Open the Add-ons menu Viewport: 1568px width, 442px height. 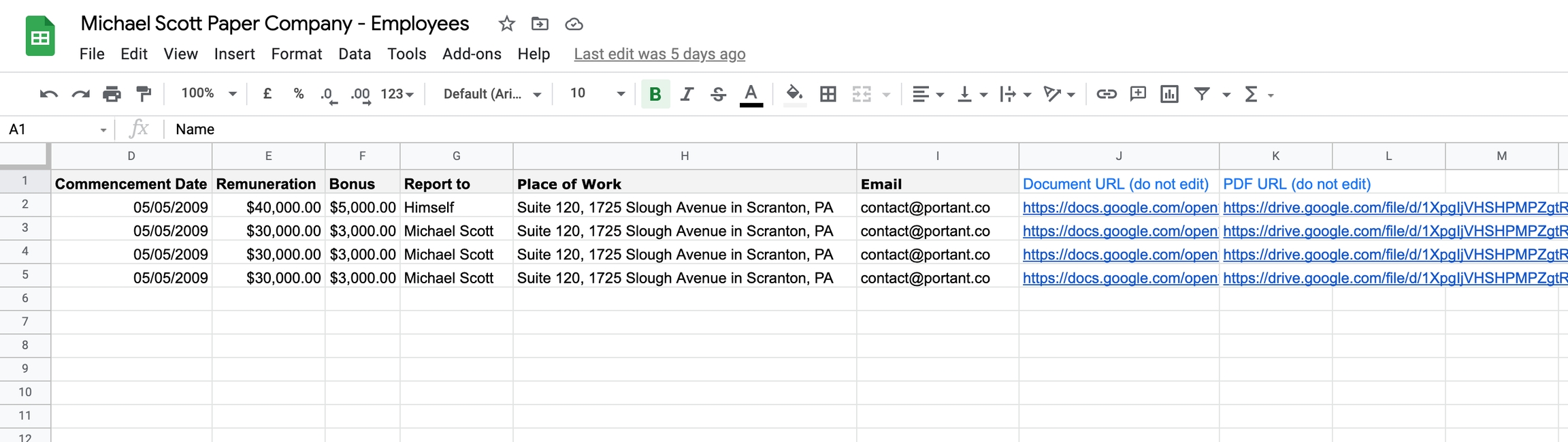click(x=472, y=54)
